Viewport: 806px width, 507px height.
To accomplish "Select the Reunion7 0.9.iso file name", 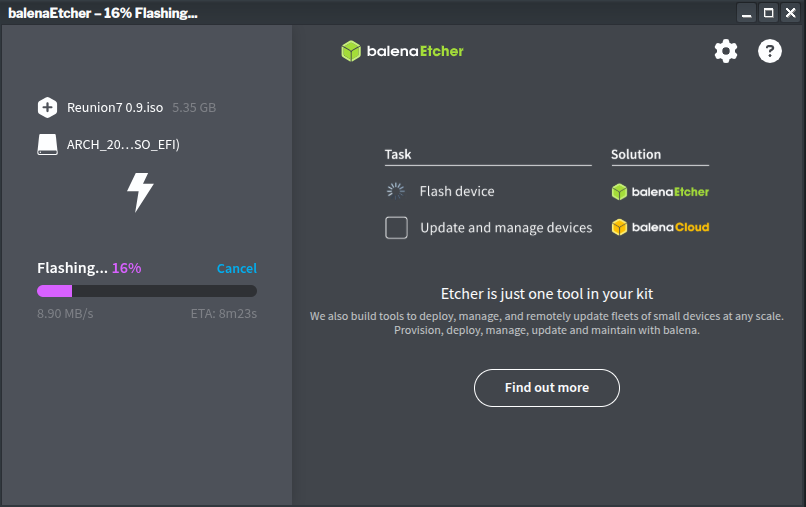I will click(x=116, y=107).
